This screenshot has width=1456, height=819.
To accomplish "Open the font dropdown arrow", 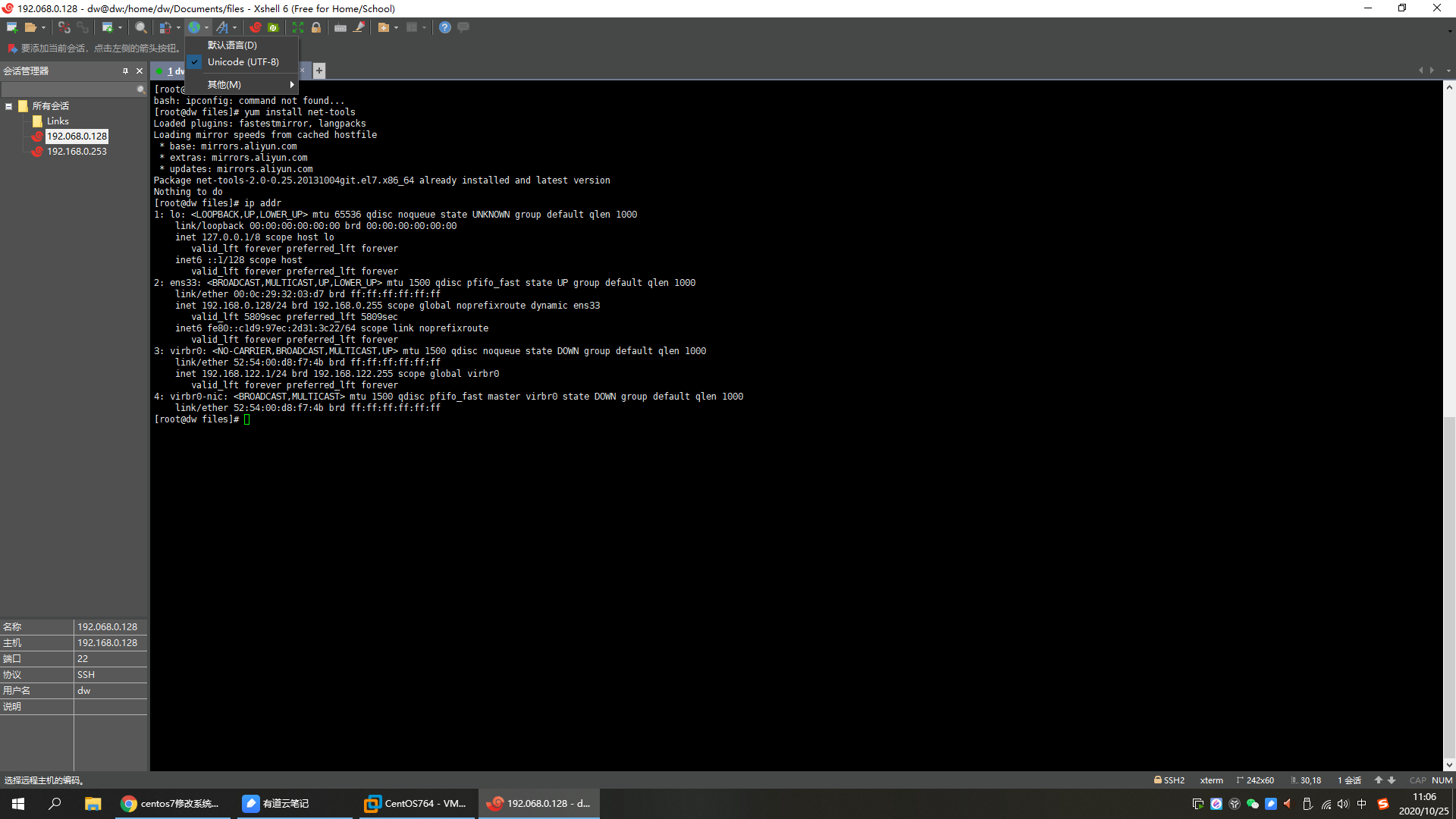I will point(235,28).
